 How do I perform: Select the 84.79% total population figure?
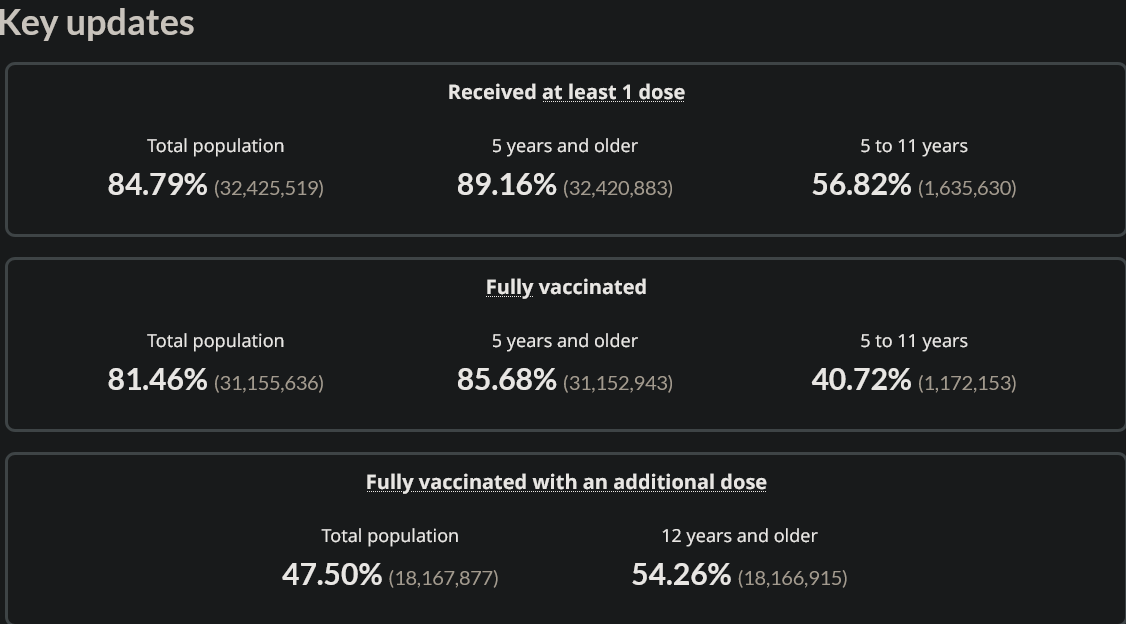coord(157,185)
